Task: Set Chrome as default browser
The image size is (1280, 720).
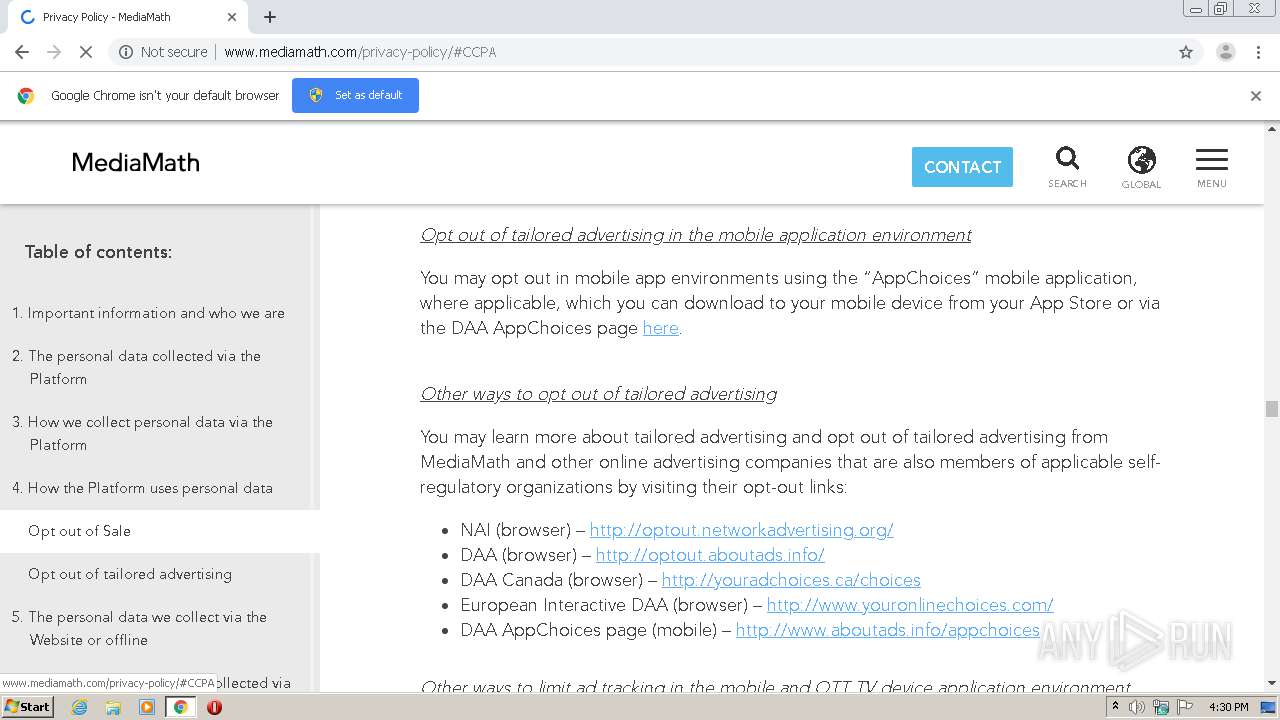Action: [355, 95]
